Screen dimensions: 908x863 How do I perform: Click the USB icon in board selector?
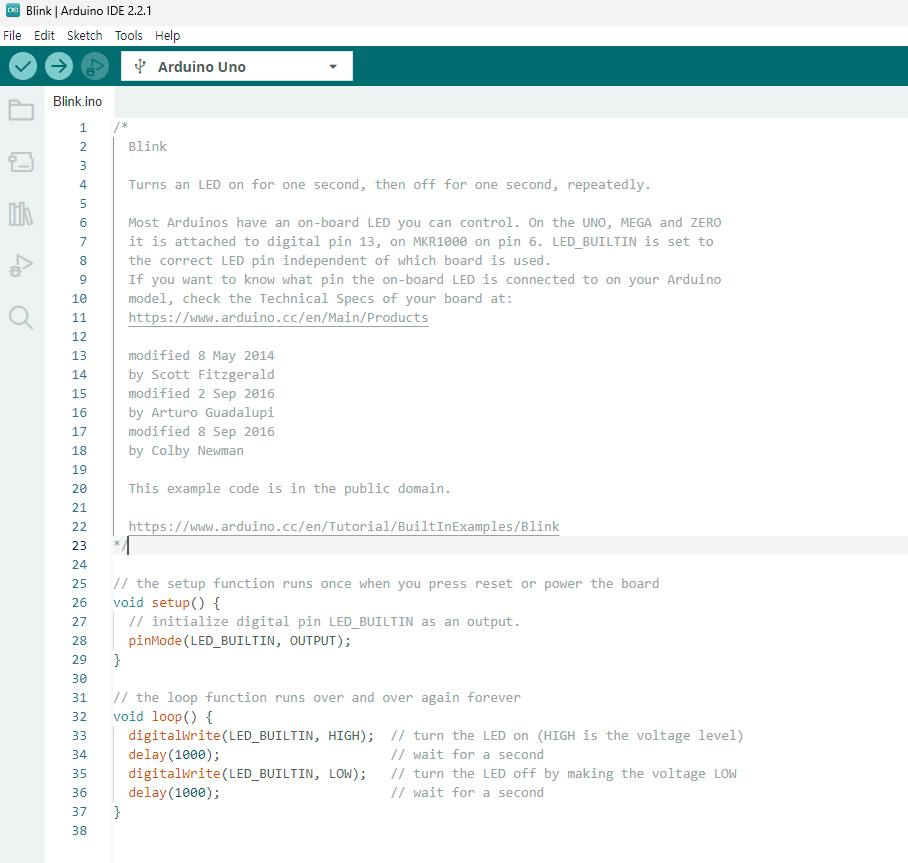point(140,67)
